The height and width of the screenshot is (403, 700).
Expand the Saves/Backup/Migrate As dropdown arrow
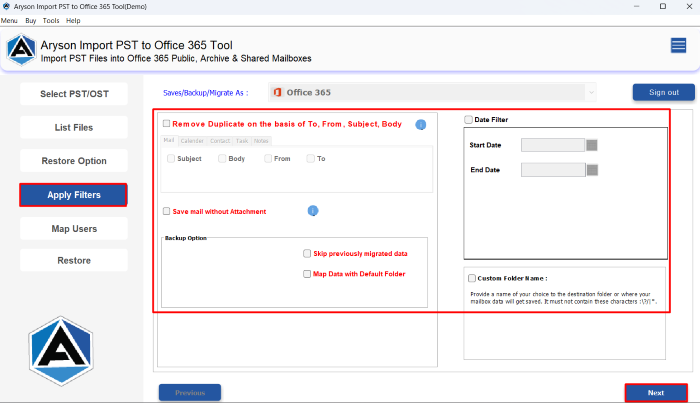point(591,93)
